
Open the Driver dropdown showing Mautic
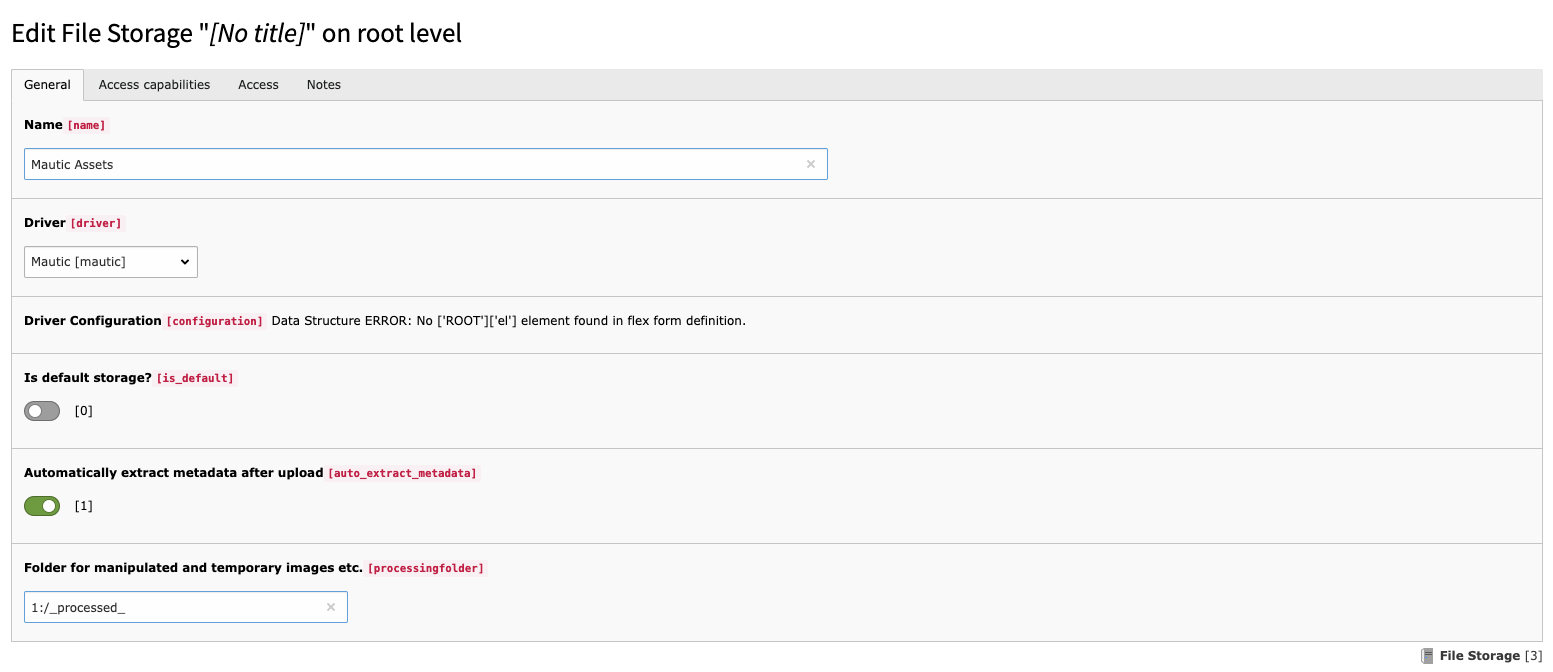(111, 262)
